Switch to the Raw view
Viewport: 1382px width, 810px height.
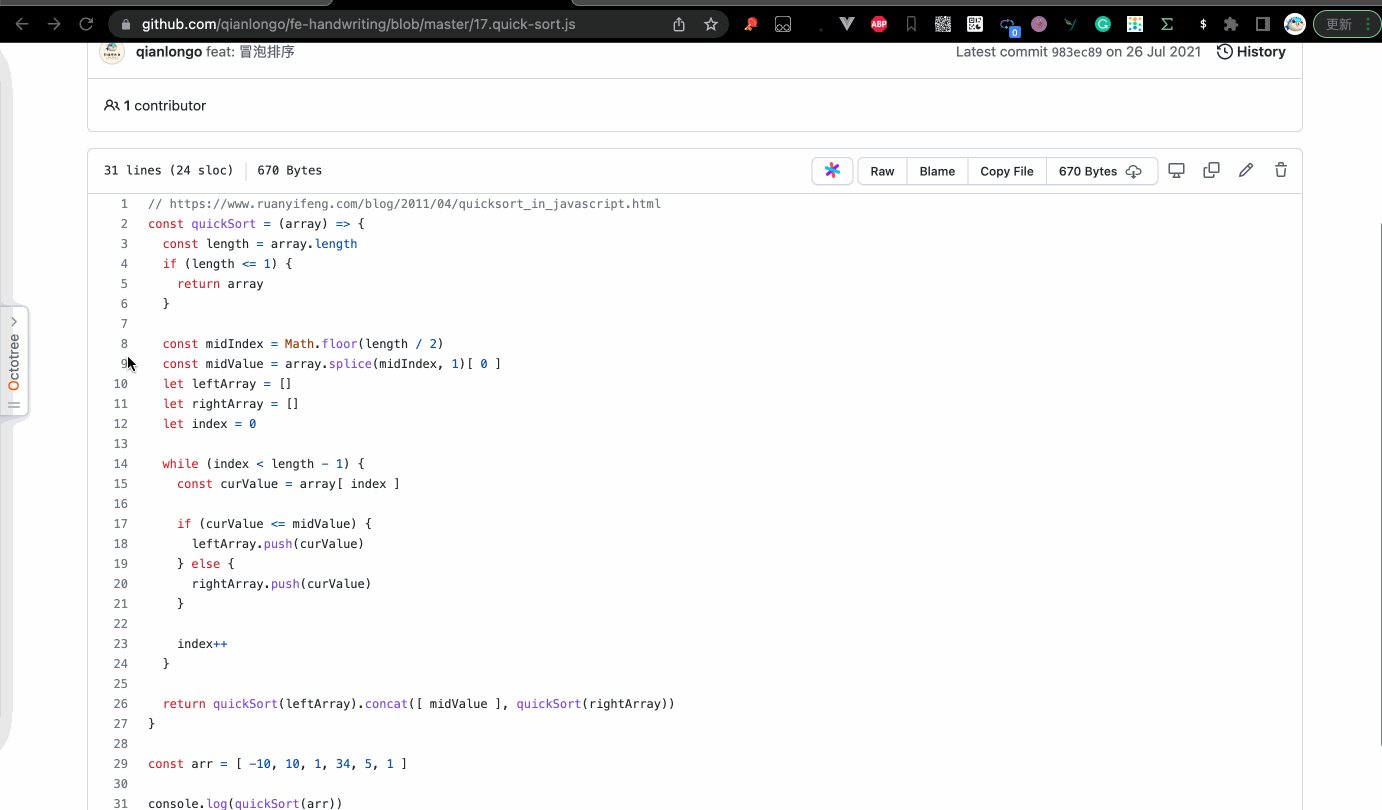[x=881, y=171]
